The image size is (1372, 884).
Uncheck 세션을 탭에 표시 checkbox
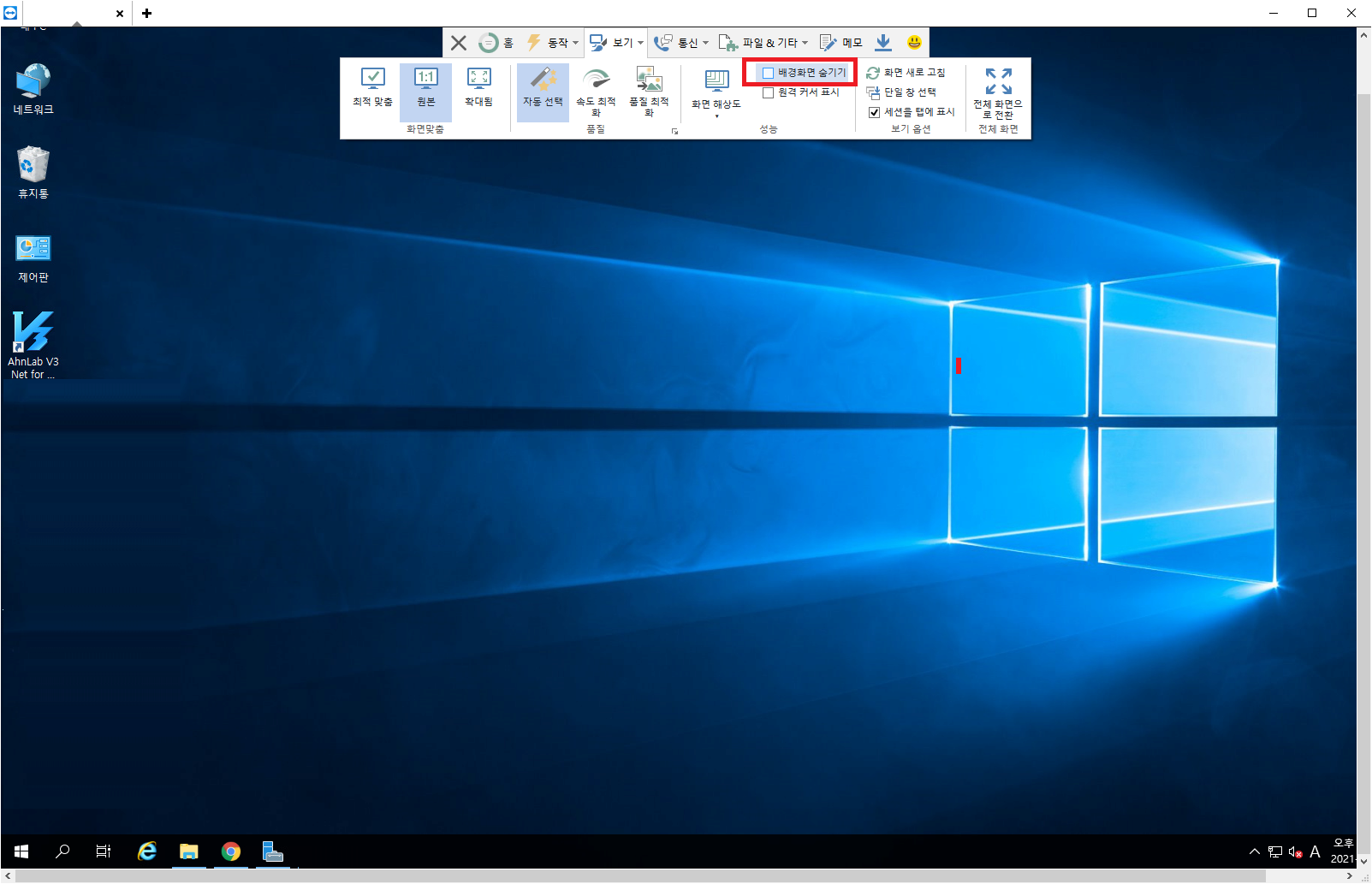click(x=874, y=112)
